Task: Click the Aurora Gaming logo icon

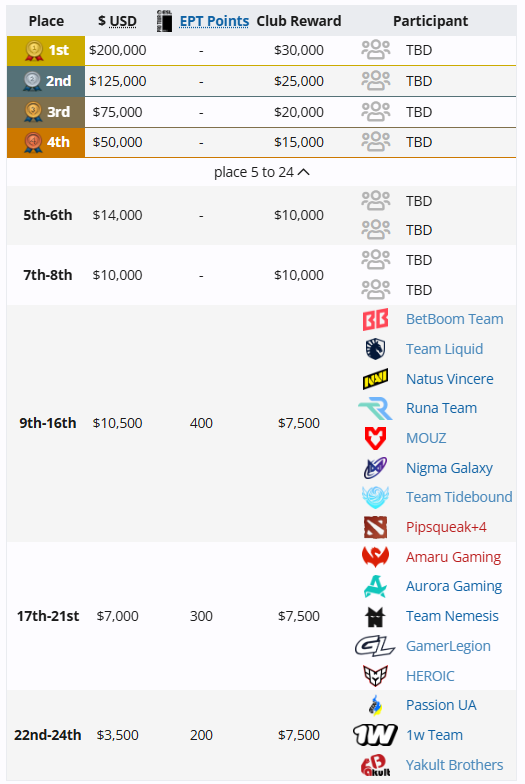Action: [x=376, y=586]
